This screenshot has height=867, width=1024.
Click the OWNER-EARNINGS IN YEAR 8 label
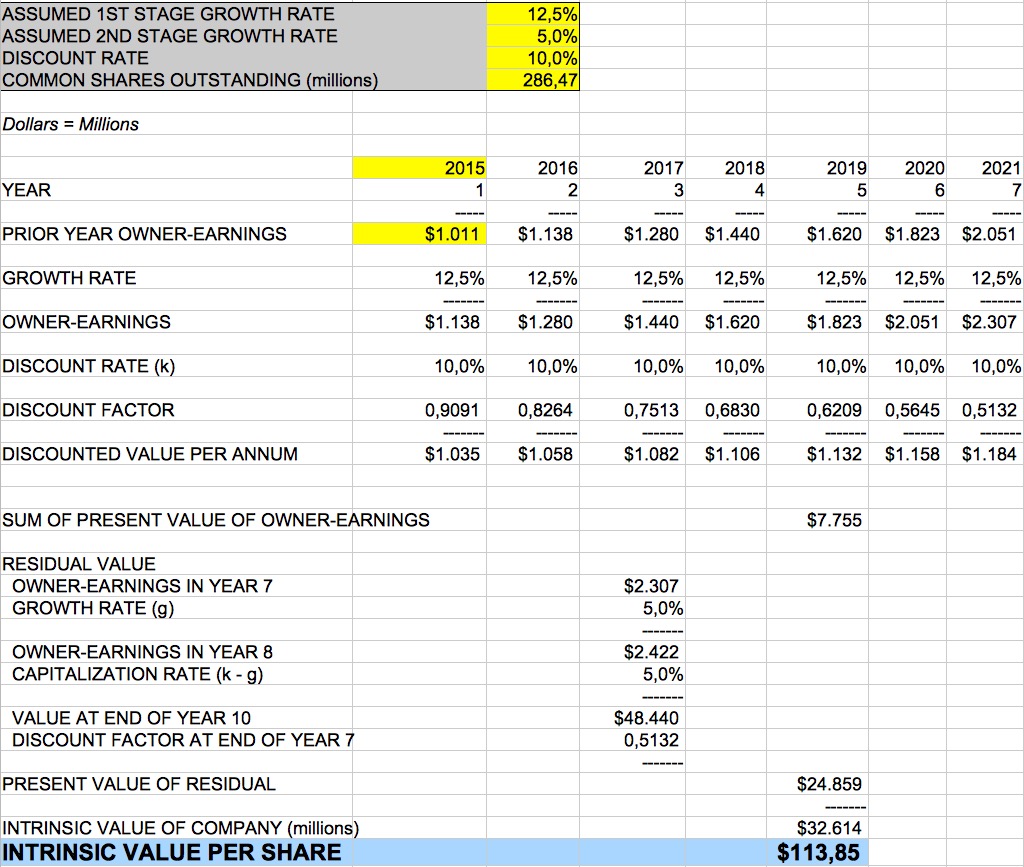(x=142, y=652)
